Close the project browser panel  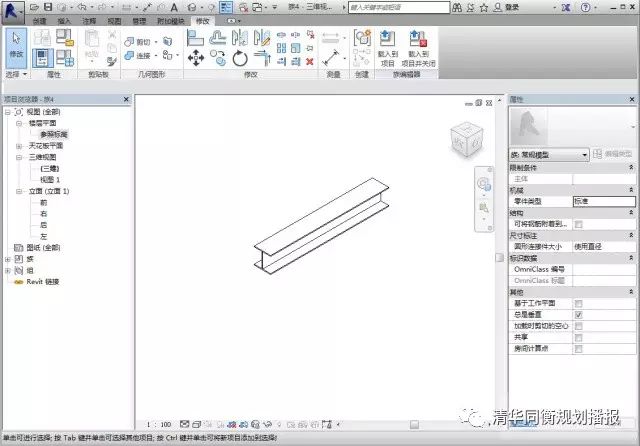click(x=126, y=99)
